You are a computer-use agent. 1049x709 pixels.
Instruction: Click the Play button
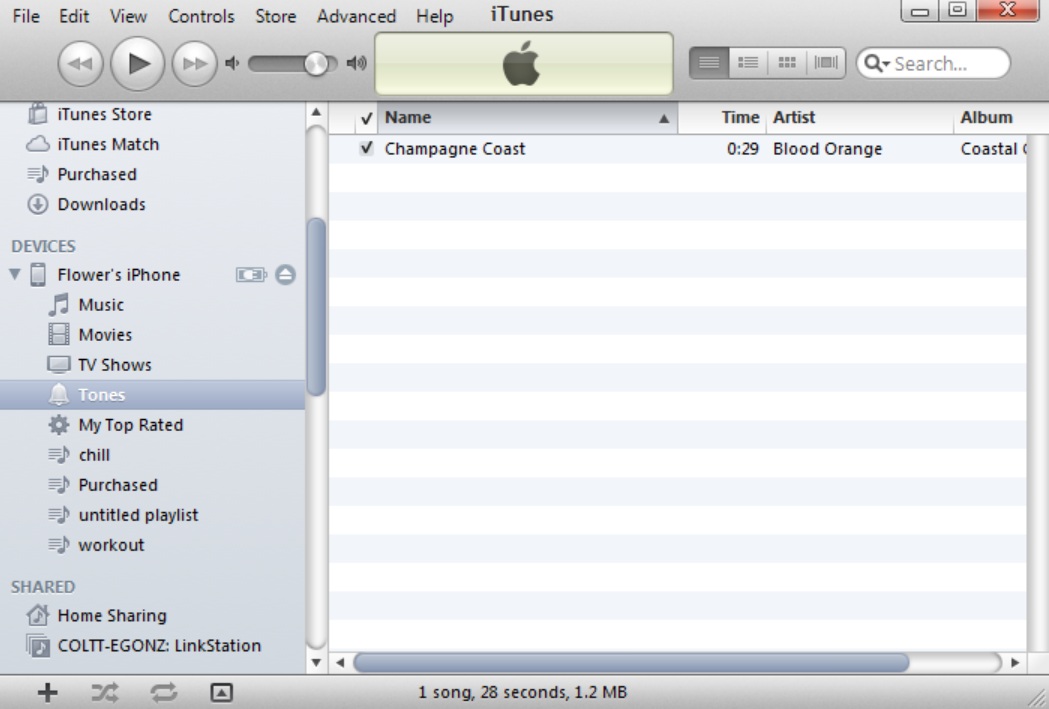click(x=137, y=64)
